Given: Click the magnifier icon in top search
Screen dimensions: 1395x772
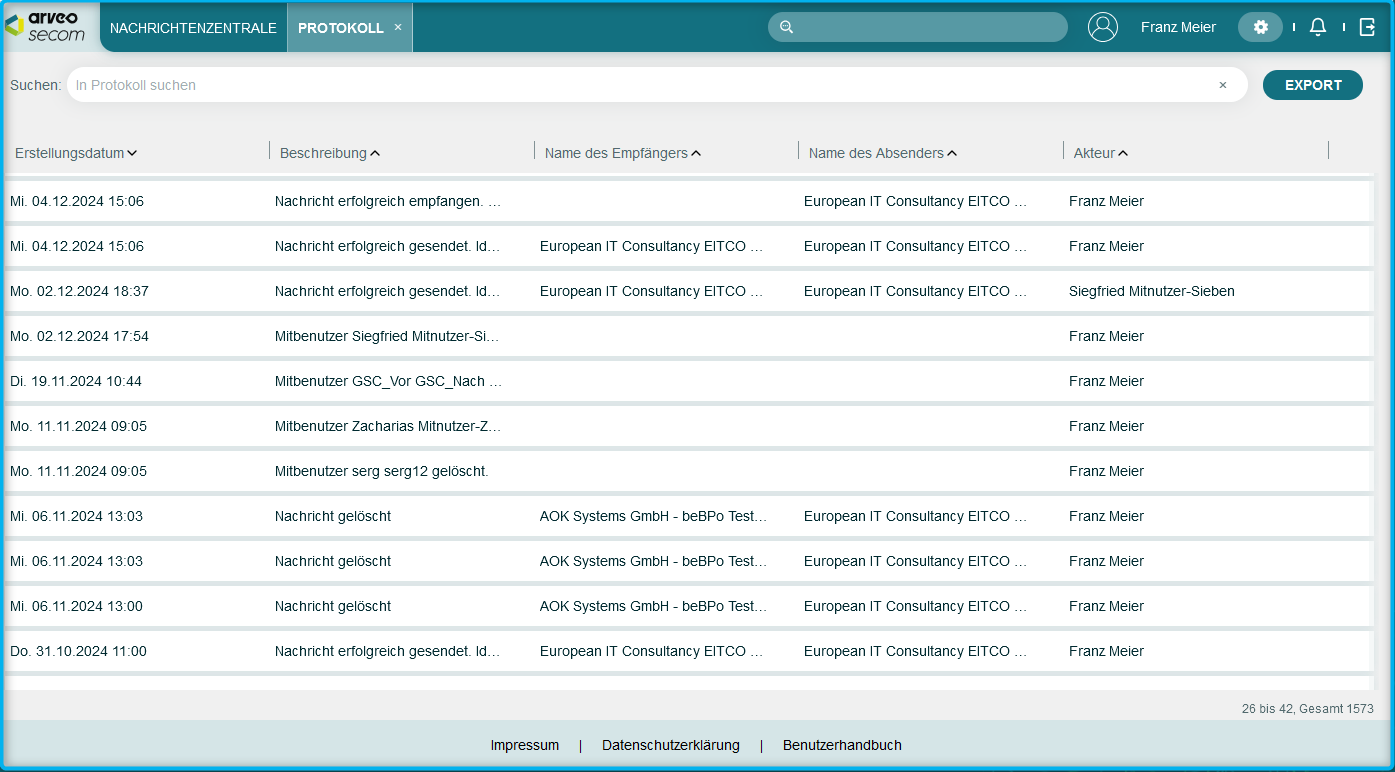Looking at the screenshot, I should (787, 27).
